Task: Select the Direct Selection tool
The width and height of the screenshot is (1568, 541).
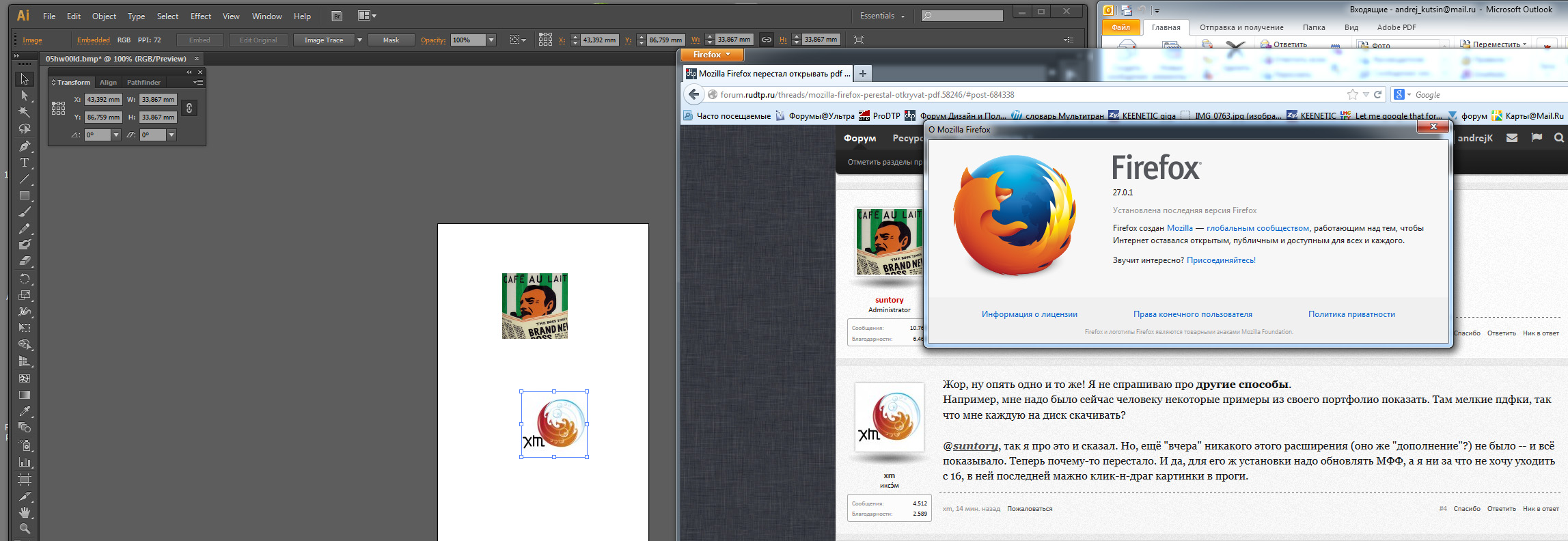Action: click(x=25, y=96)
